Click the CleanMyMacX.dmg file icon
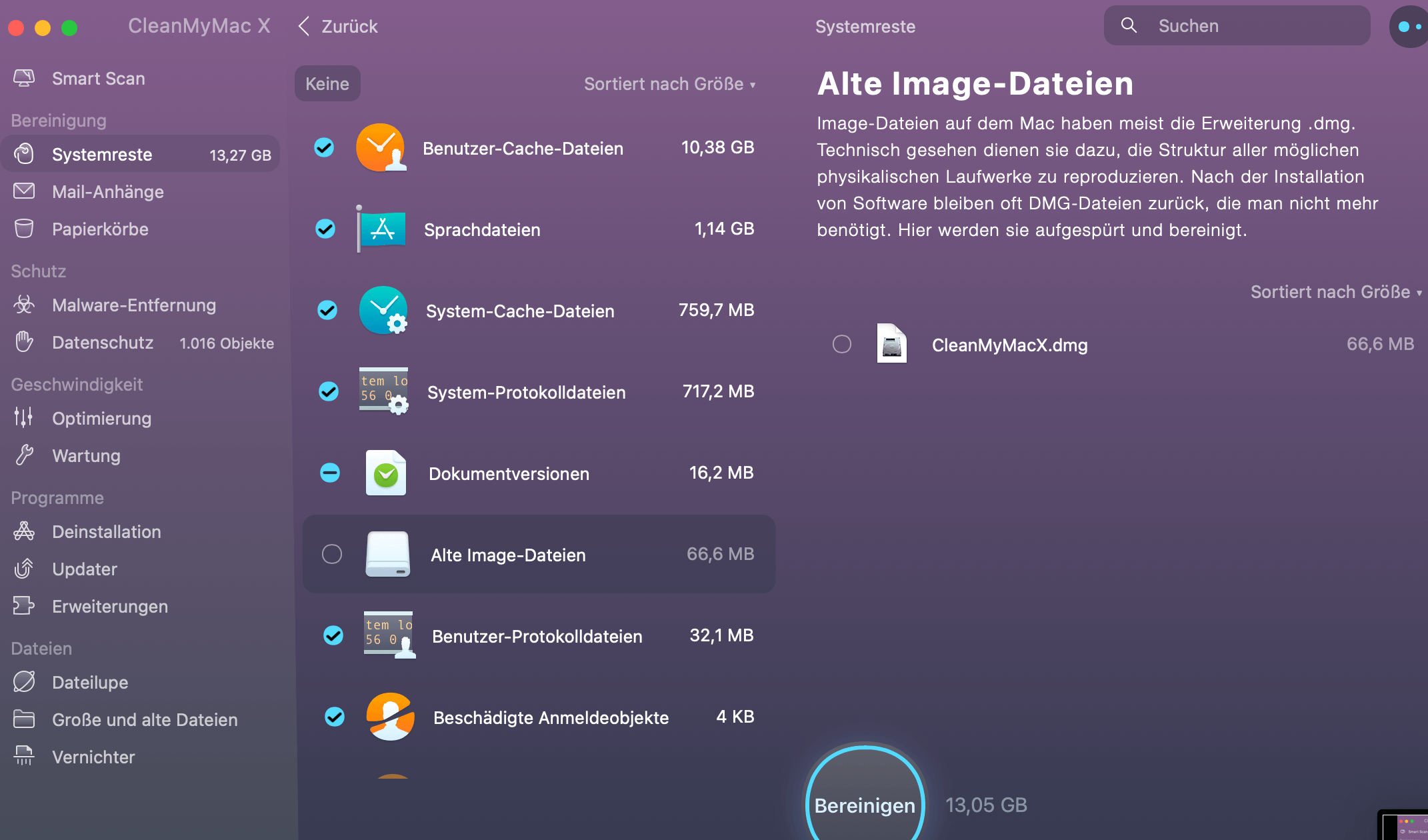Screen dimensions: 1428x840 892,343
